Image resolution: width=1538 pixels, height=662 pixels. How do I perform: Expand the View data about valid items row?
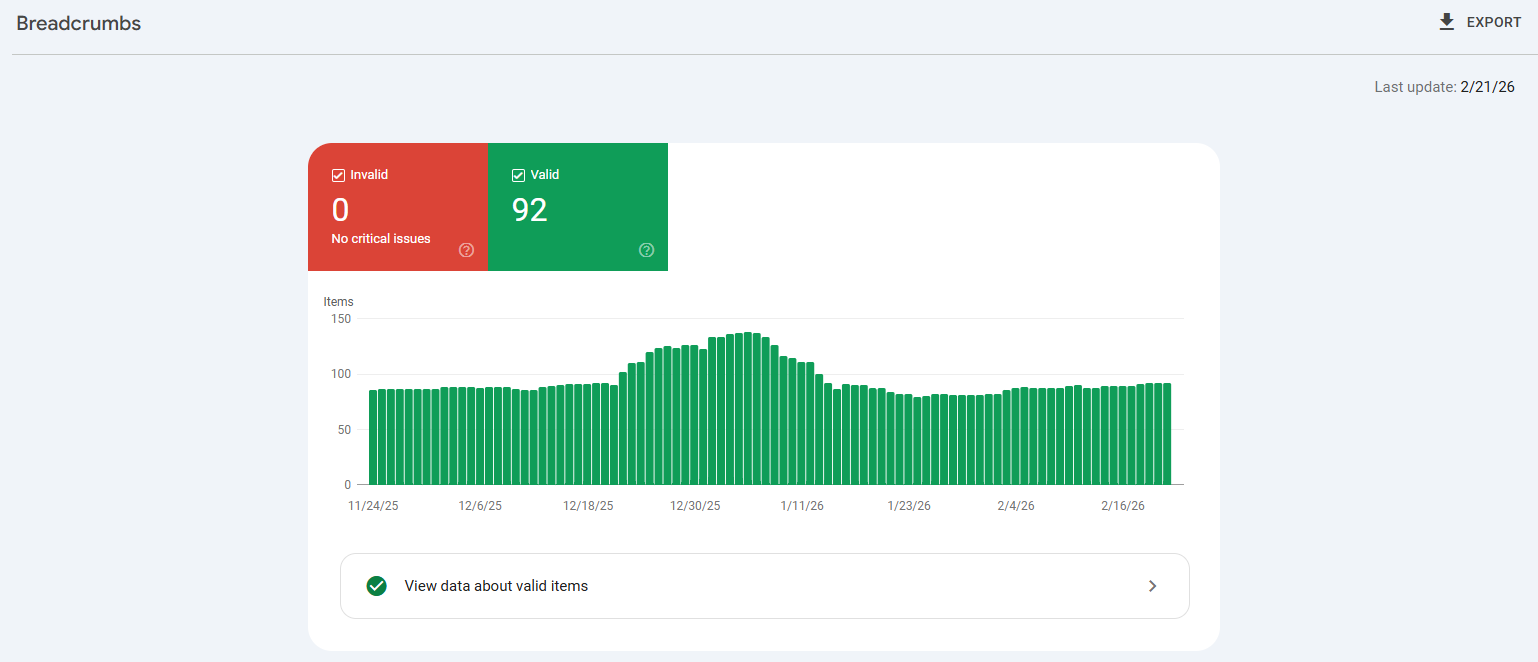point(765,586)
